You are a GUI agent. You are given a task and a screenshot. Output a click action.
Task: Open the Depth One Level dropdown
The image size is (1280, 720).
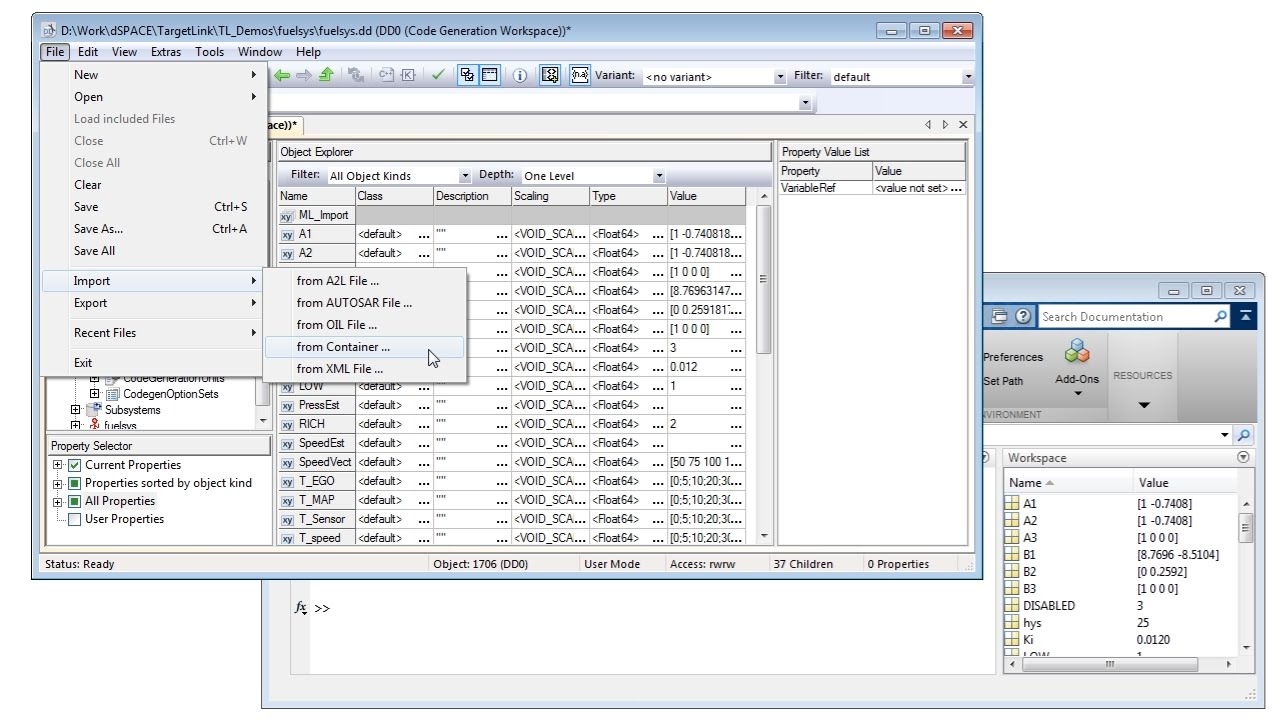pyautogui.click(x=658, y=176)
